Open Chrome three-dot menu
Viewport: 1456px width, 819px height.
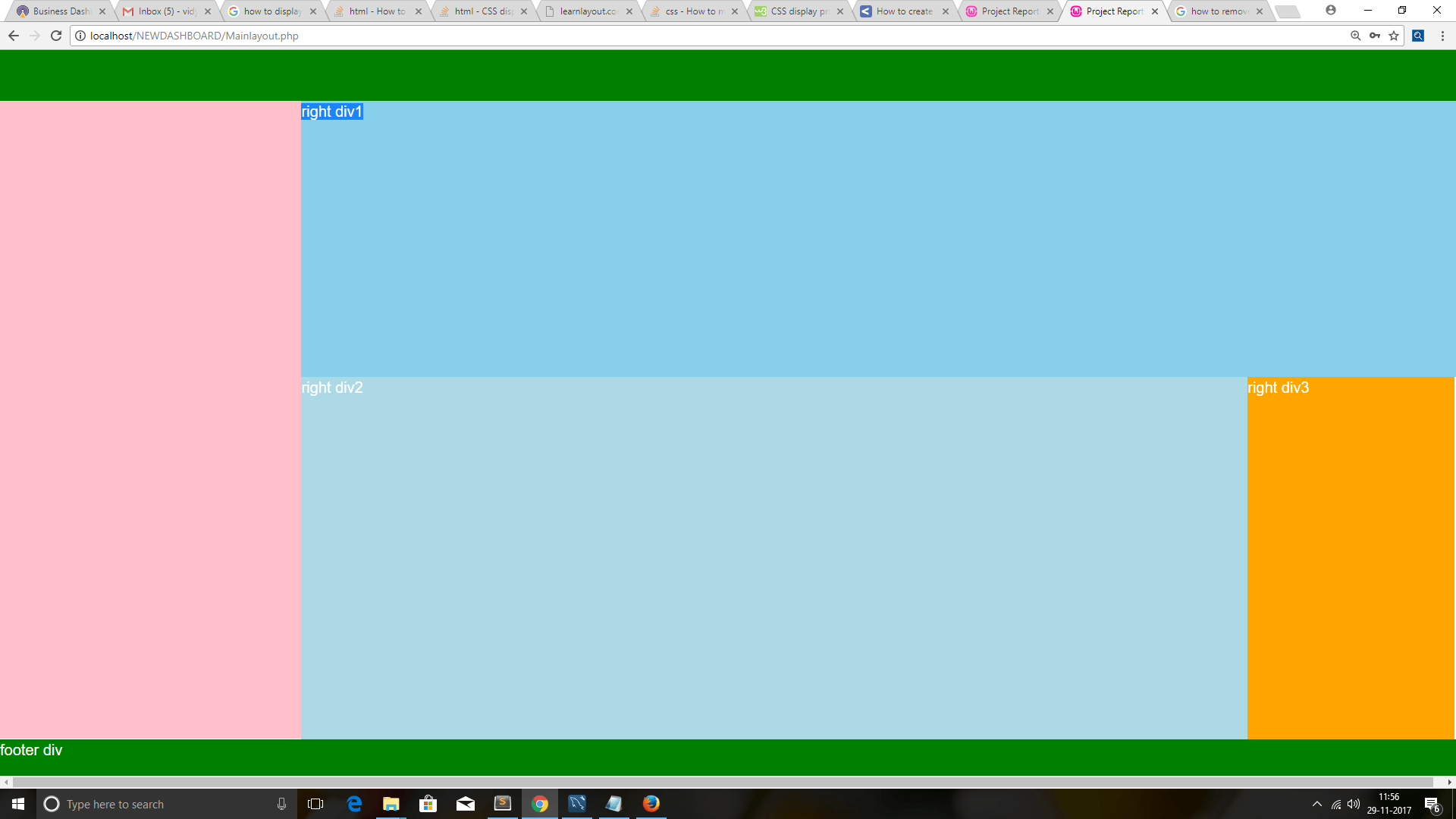click(x=1442, y=36)
